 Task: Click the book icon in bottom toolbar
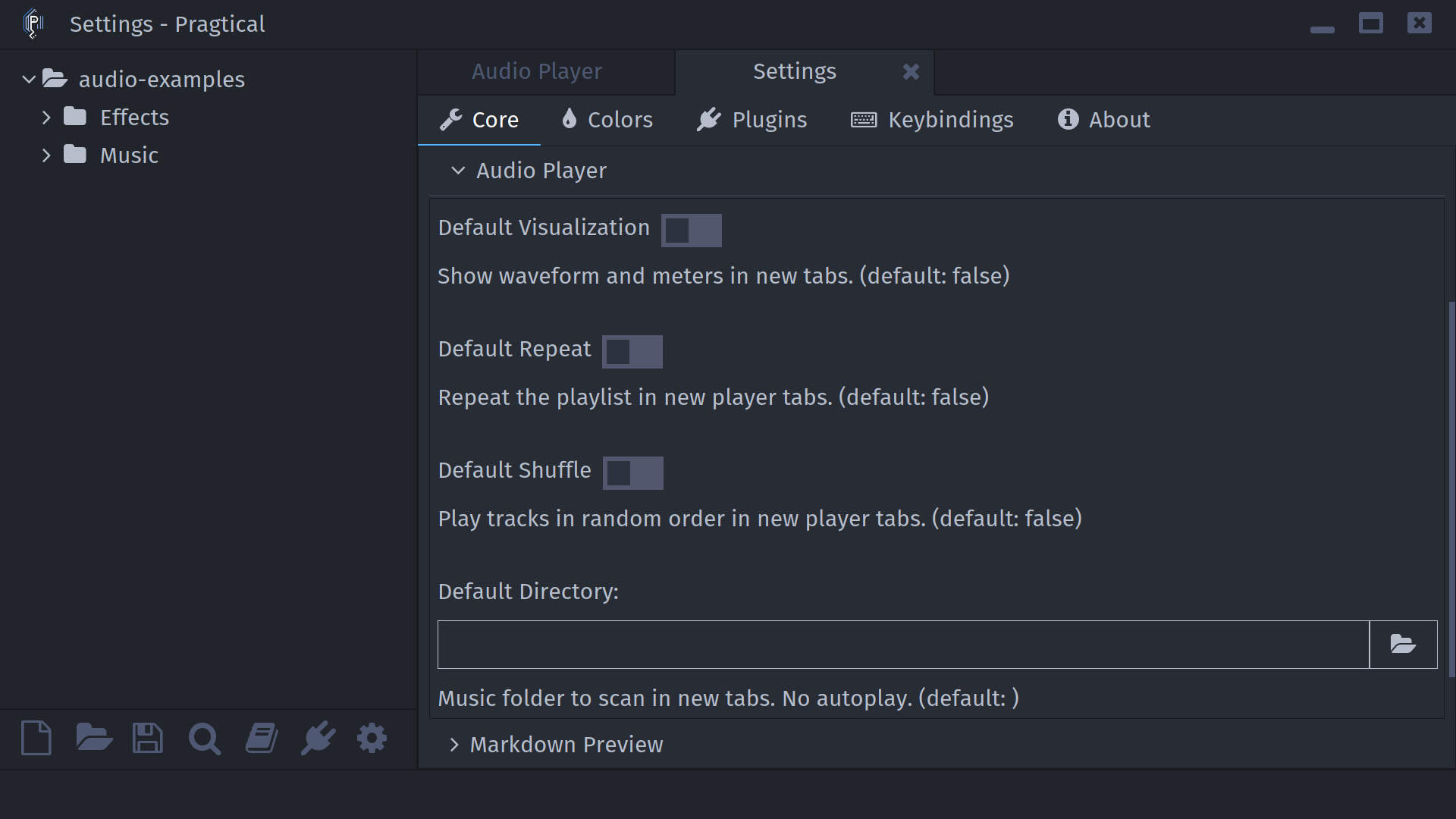click(262, 738)
